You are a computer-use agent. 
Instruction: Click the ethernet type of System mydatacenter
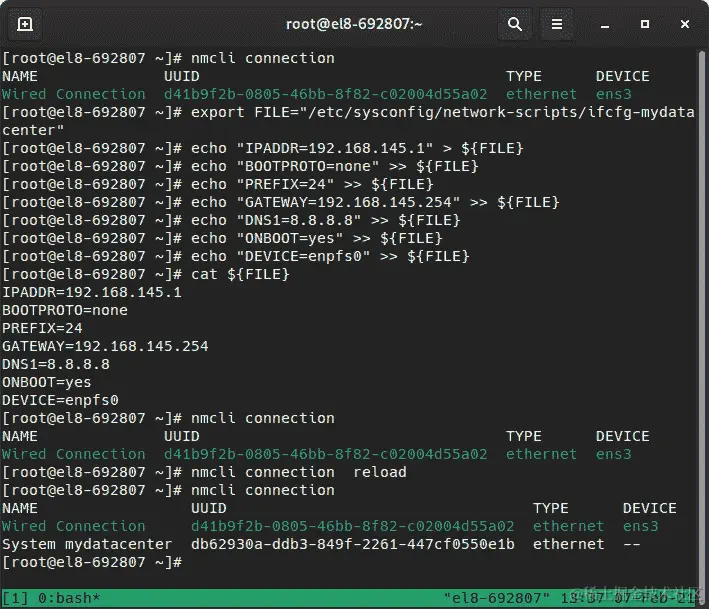click(568, 544)
